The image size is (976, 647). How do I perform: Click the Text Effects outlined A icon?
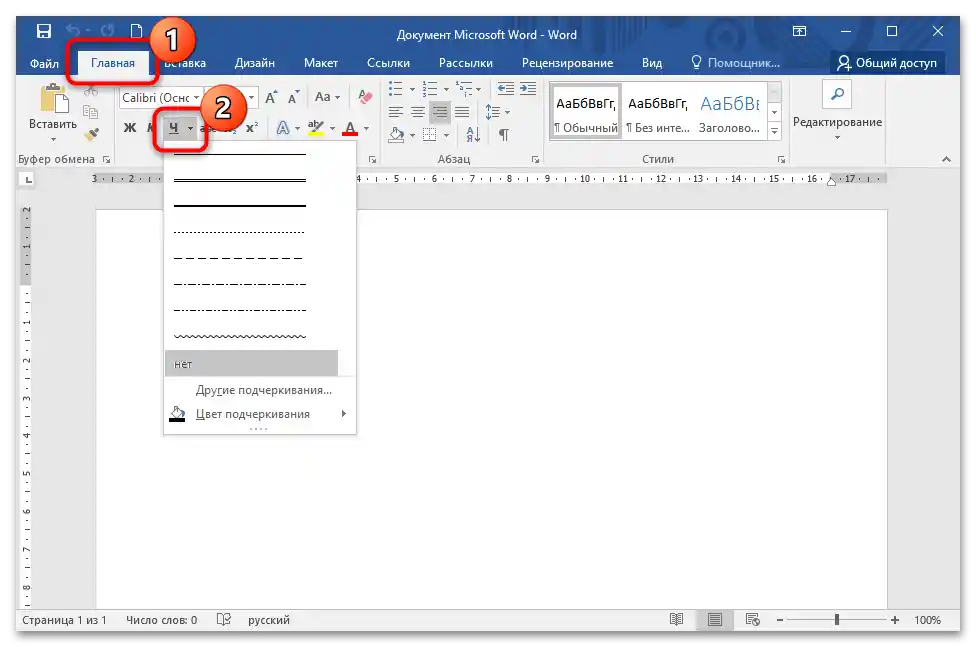(x=283, y=128)
